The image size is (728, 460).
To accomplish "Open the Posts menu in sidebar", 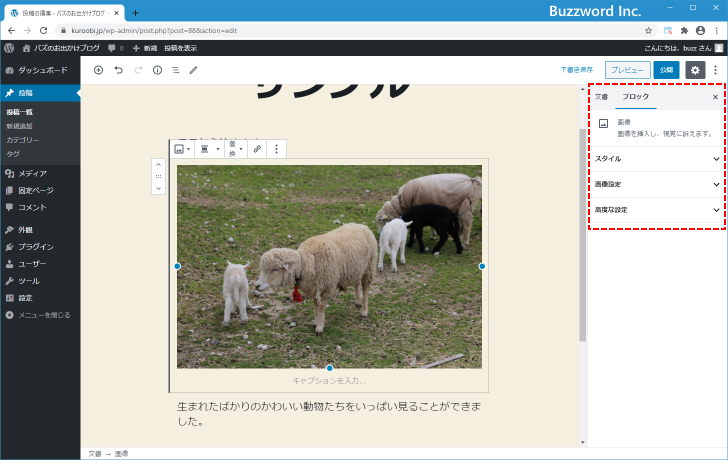I will (40, 93).
